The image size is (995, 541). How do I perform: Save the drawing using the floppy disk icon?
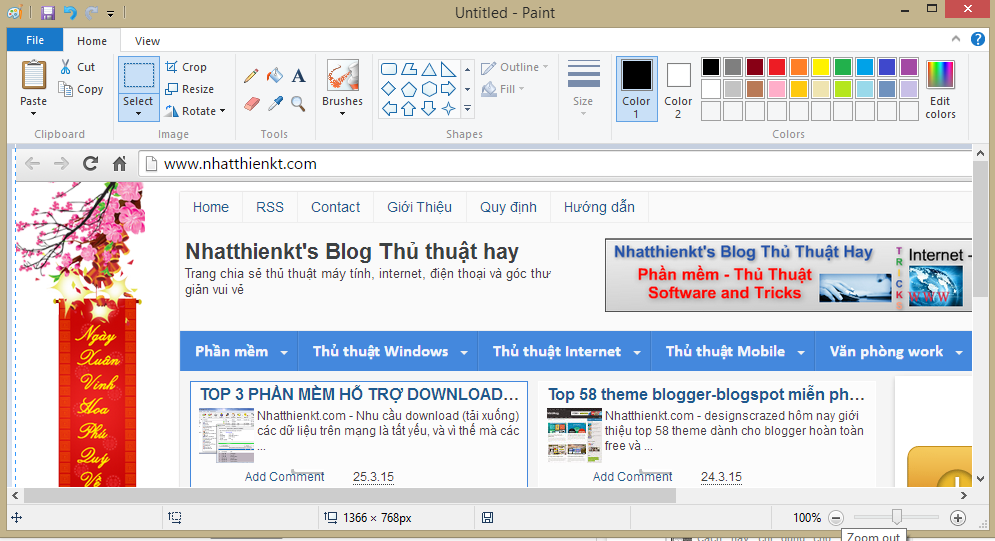pyautogui.click(x=48, y=13)
